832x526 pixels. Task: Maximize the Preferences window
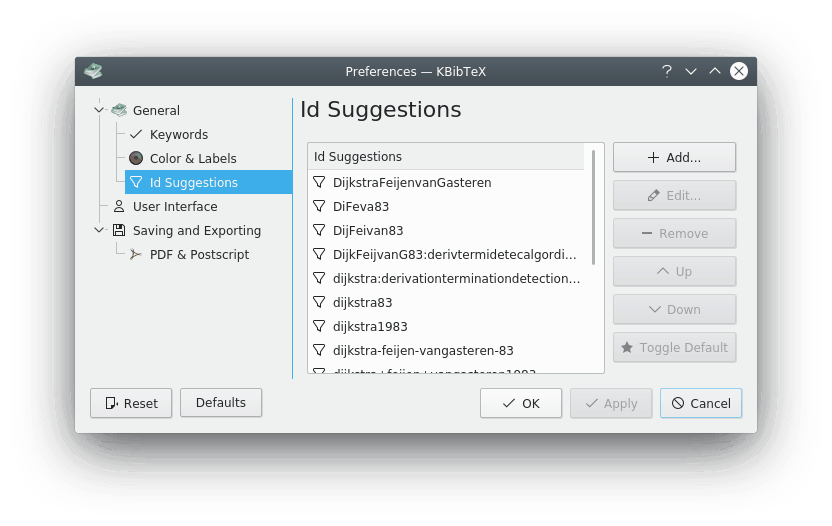click(x=715, y=71)
